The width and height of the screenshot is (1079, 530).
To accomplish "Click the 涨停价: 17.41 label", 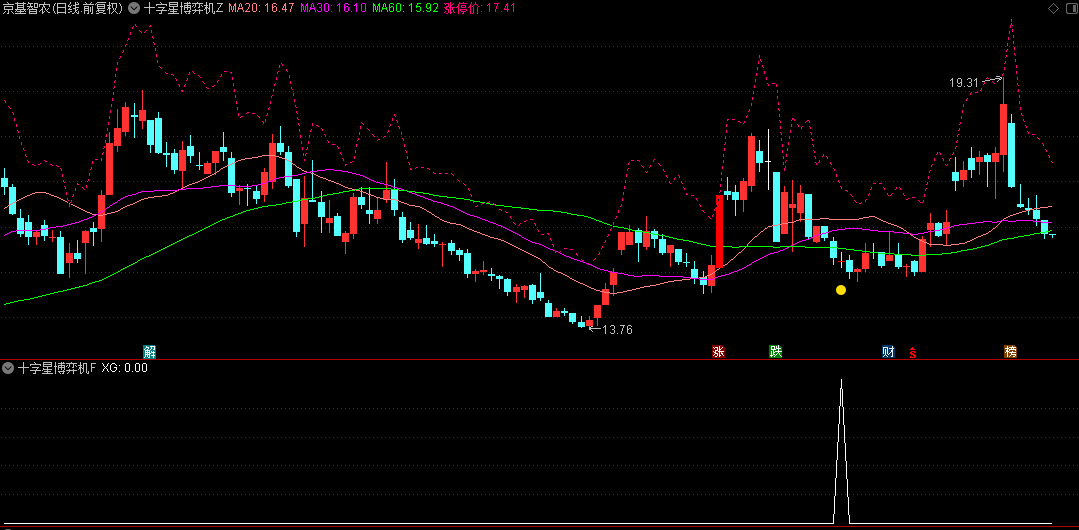I will tap(479, 8).
